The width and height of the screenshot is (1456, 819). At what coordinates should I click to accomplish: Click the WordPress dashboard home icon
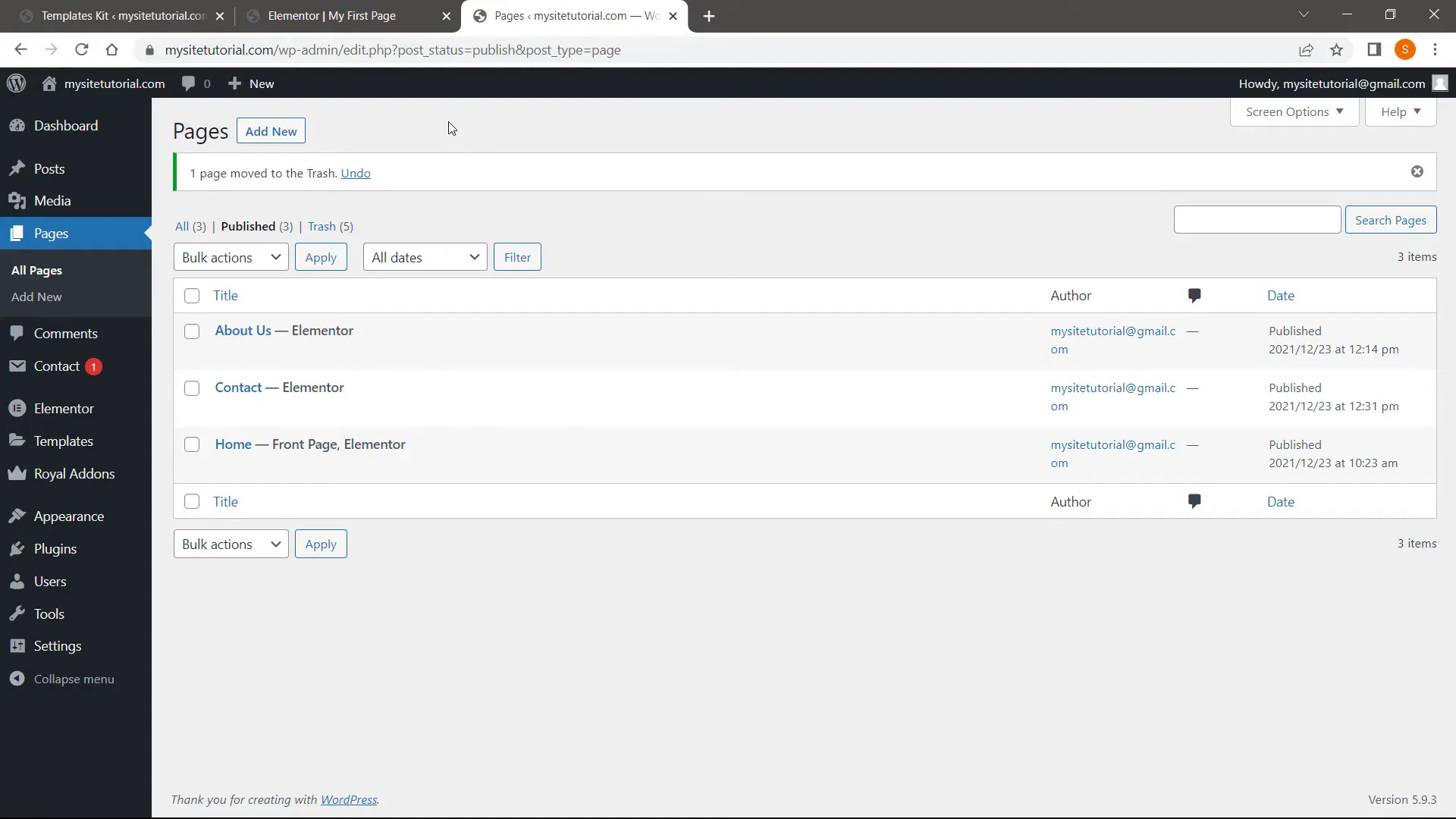coord(48,83)
